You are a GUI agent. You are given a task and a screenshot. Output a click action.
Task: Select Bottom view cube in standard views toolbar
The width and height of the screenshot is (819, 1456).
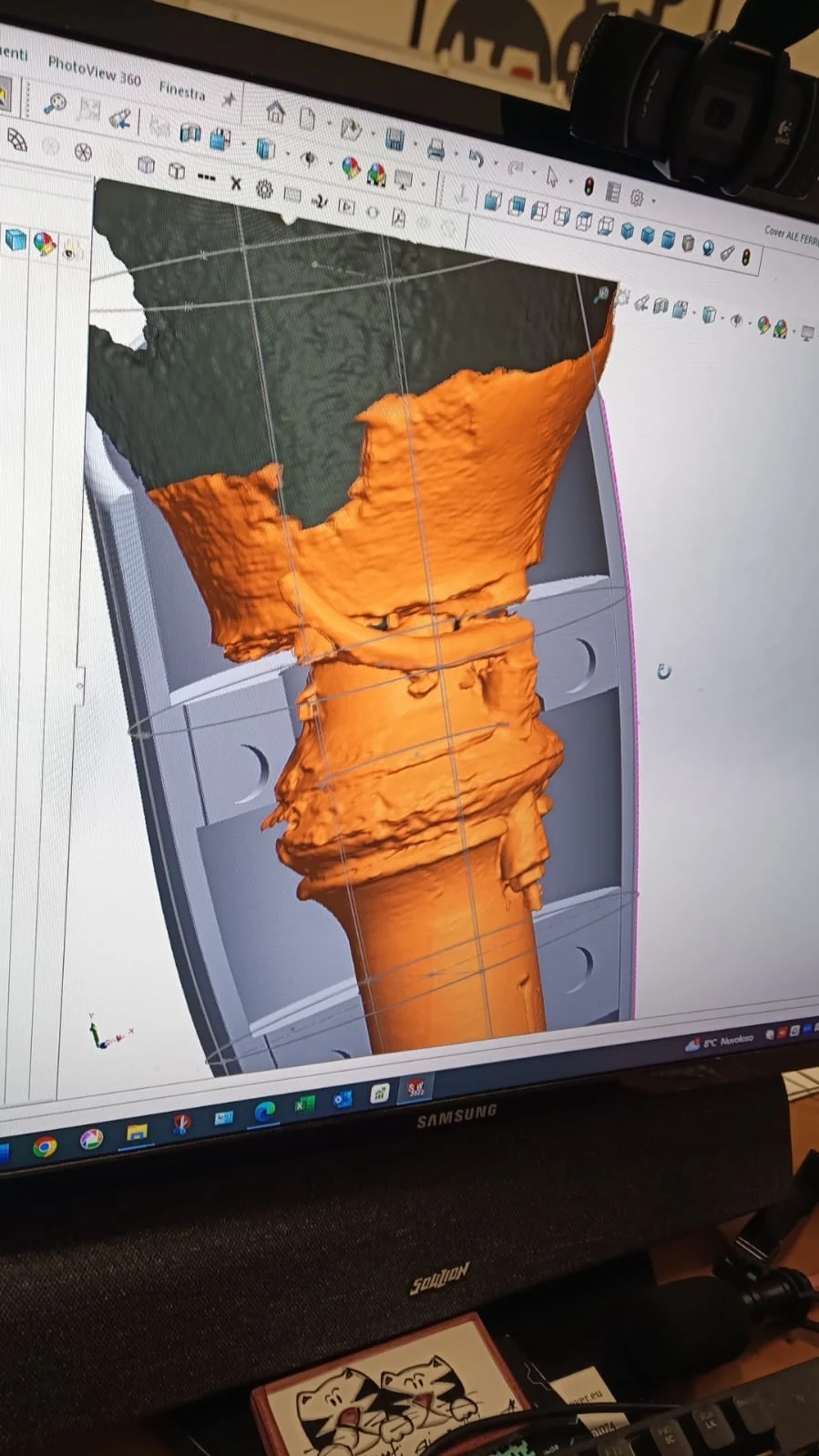pyautogui.click(x=606, y=226)
